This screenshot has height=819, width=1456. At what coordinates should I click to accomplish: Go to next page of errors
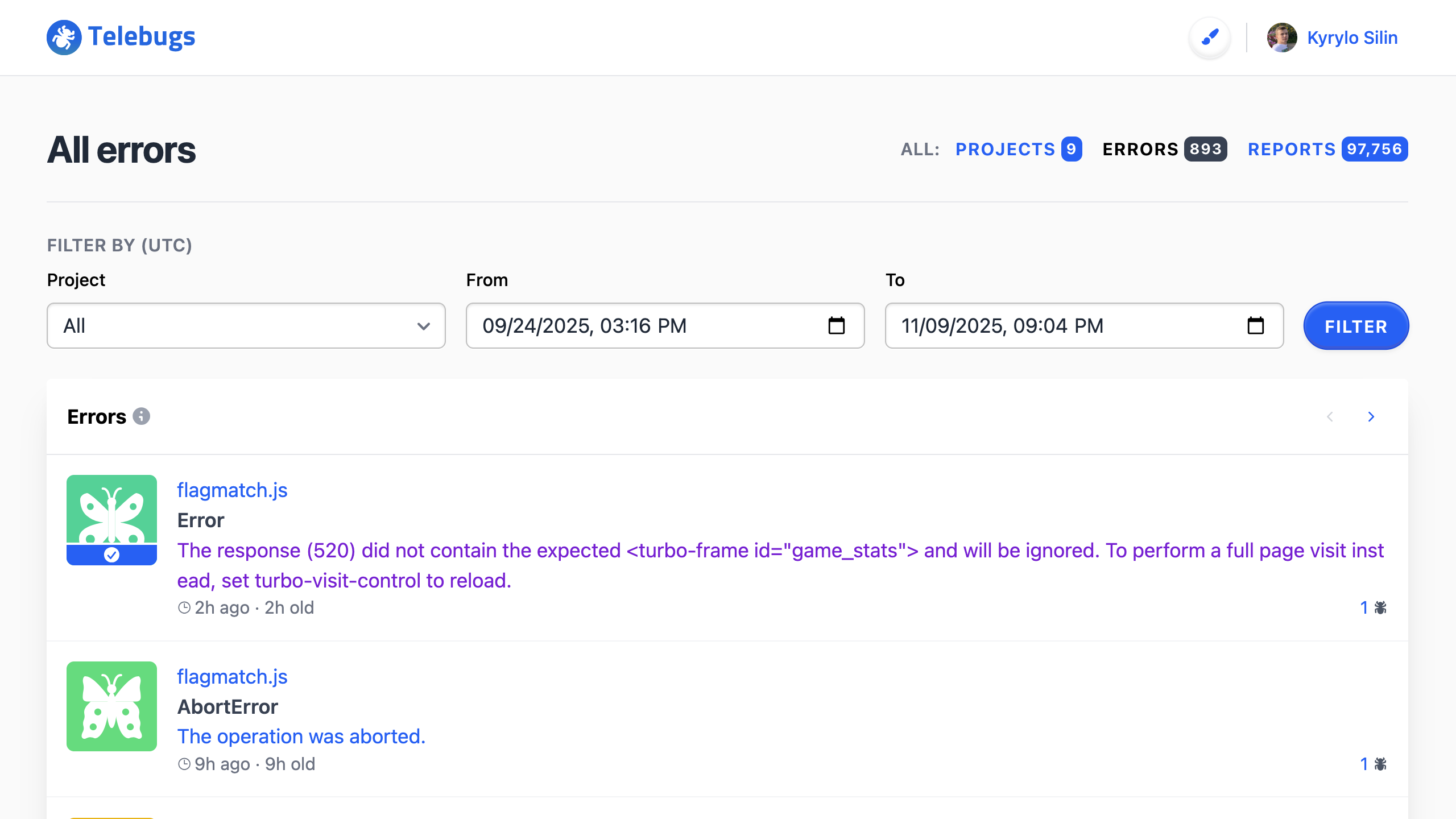click(x=1371, y=417)
